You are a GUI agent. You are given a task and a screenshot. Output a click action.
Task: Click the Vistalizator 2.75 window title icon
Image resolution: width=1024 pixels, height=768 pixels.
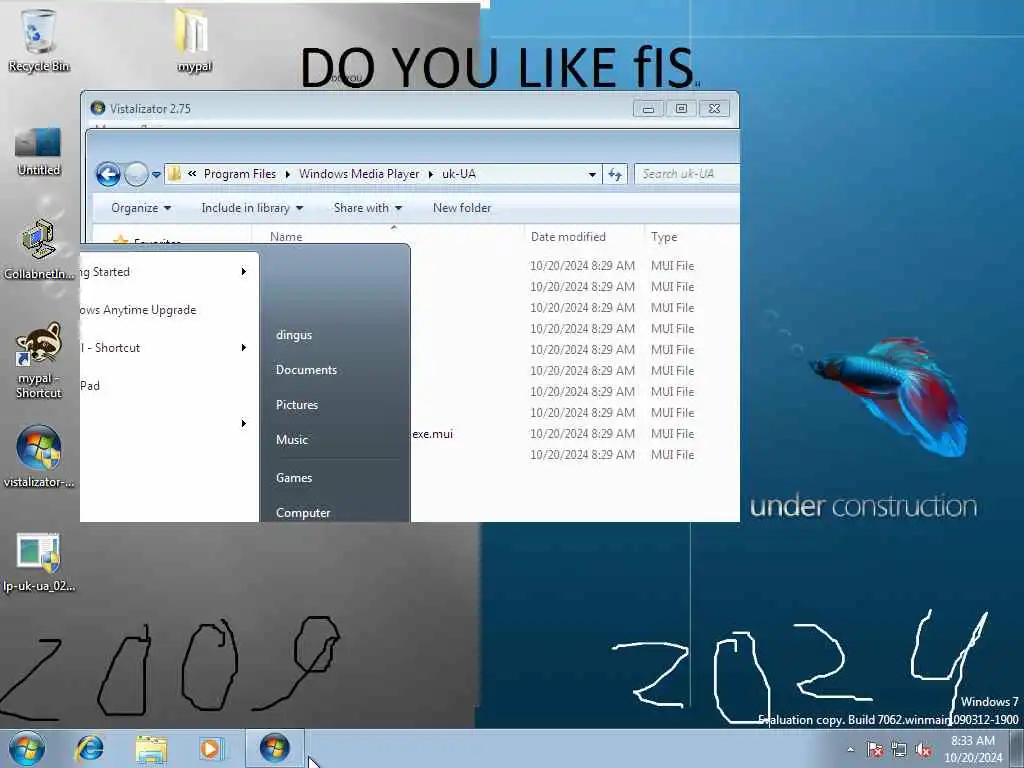(x=98, y=108)
